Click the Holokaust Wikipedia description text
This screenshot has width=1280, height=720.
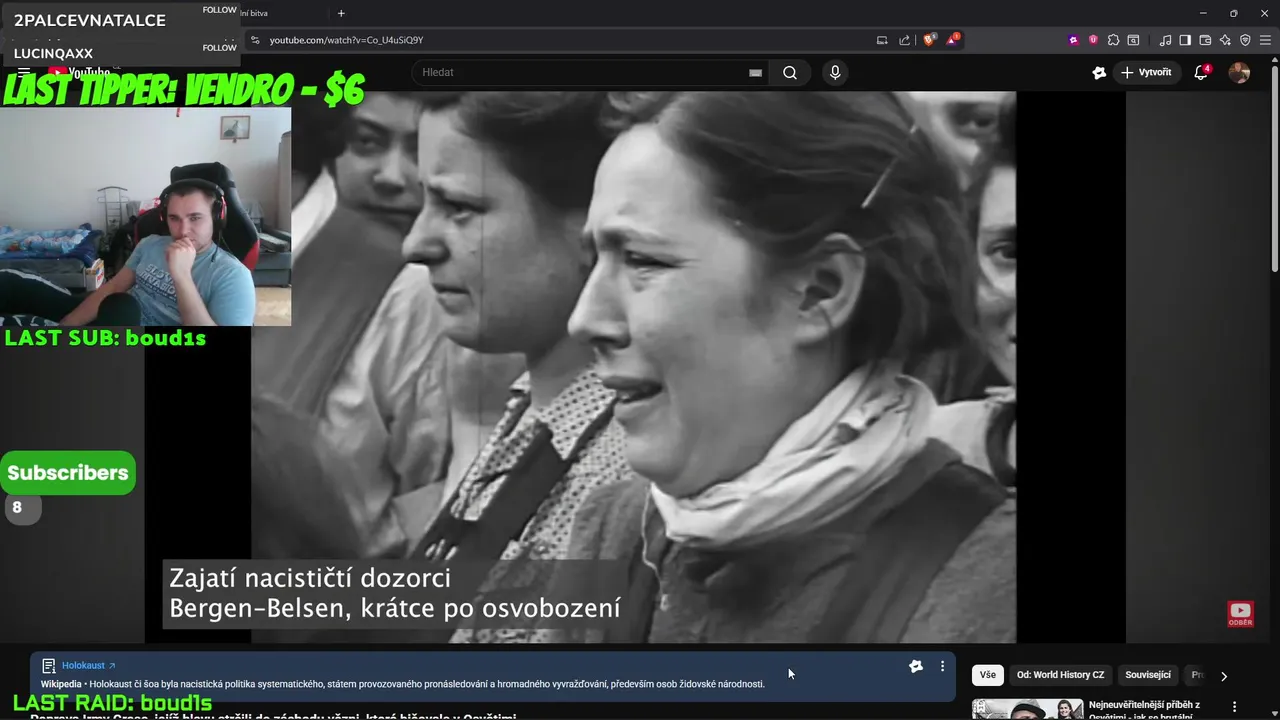click(x=402, y=684)
